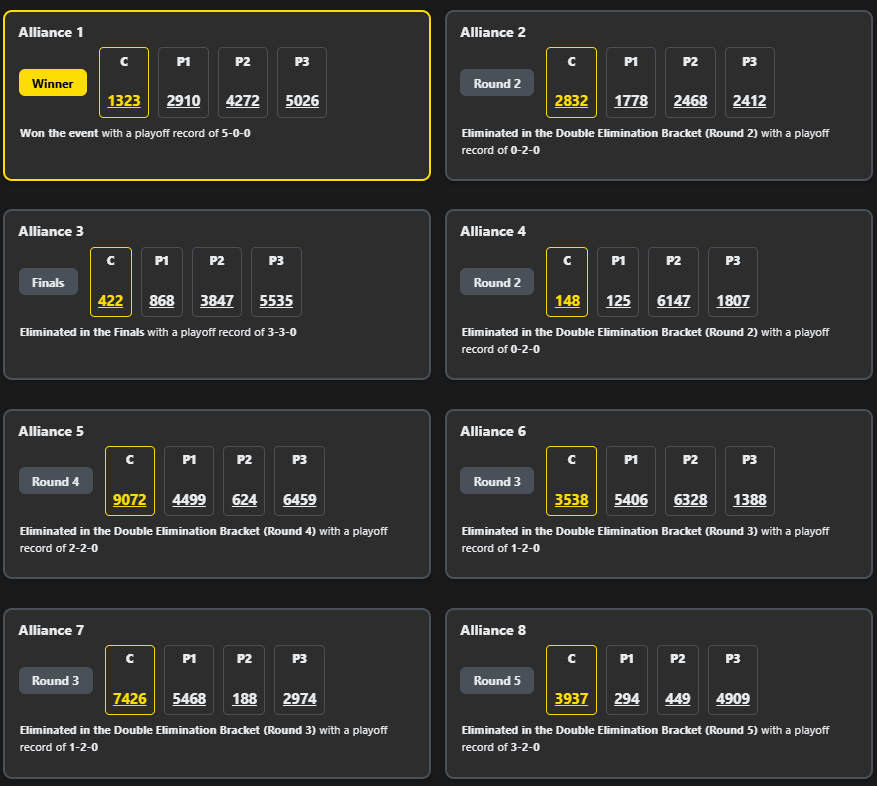Open team 2468 link

tap(690, 101)
